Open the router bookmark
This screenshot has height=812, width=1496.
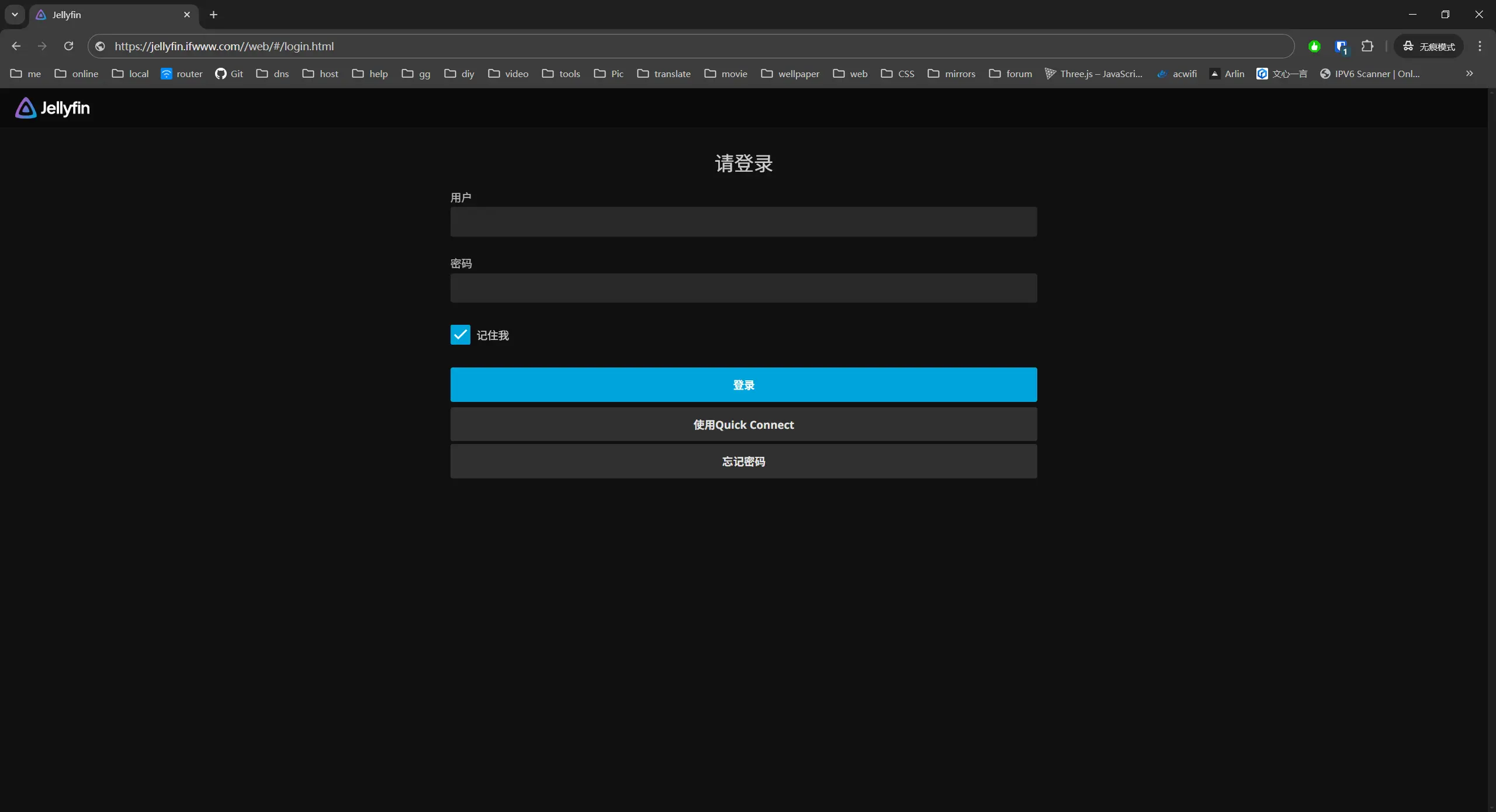(182, 74)
